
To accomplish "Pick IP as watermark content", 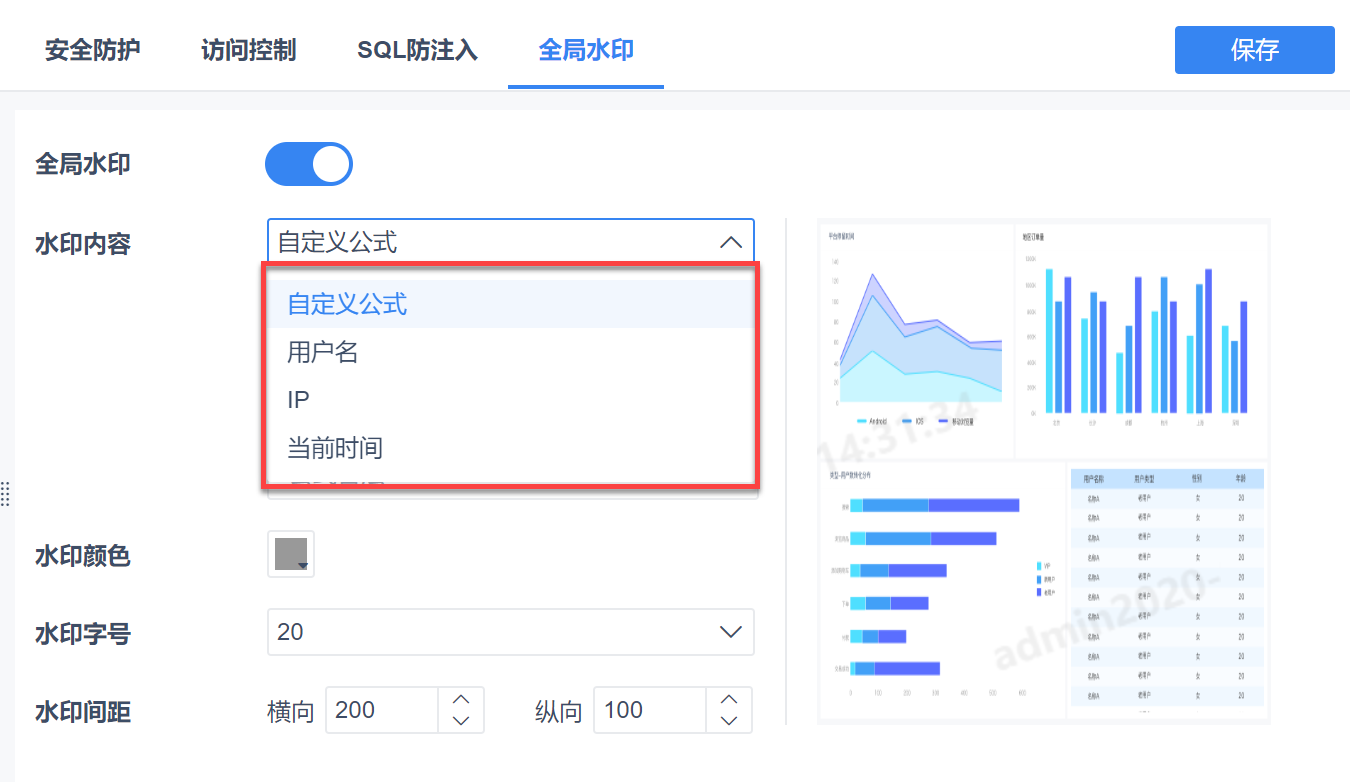I will coord(299,400).
